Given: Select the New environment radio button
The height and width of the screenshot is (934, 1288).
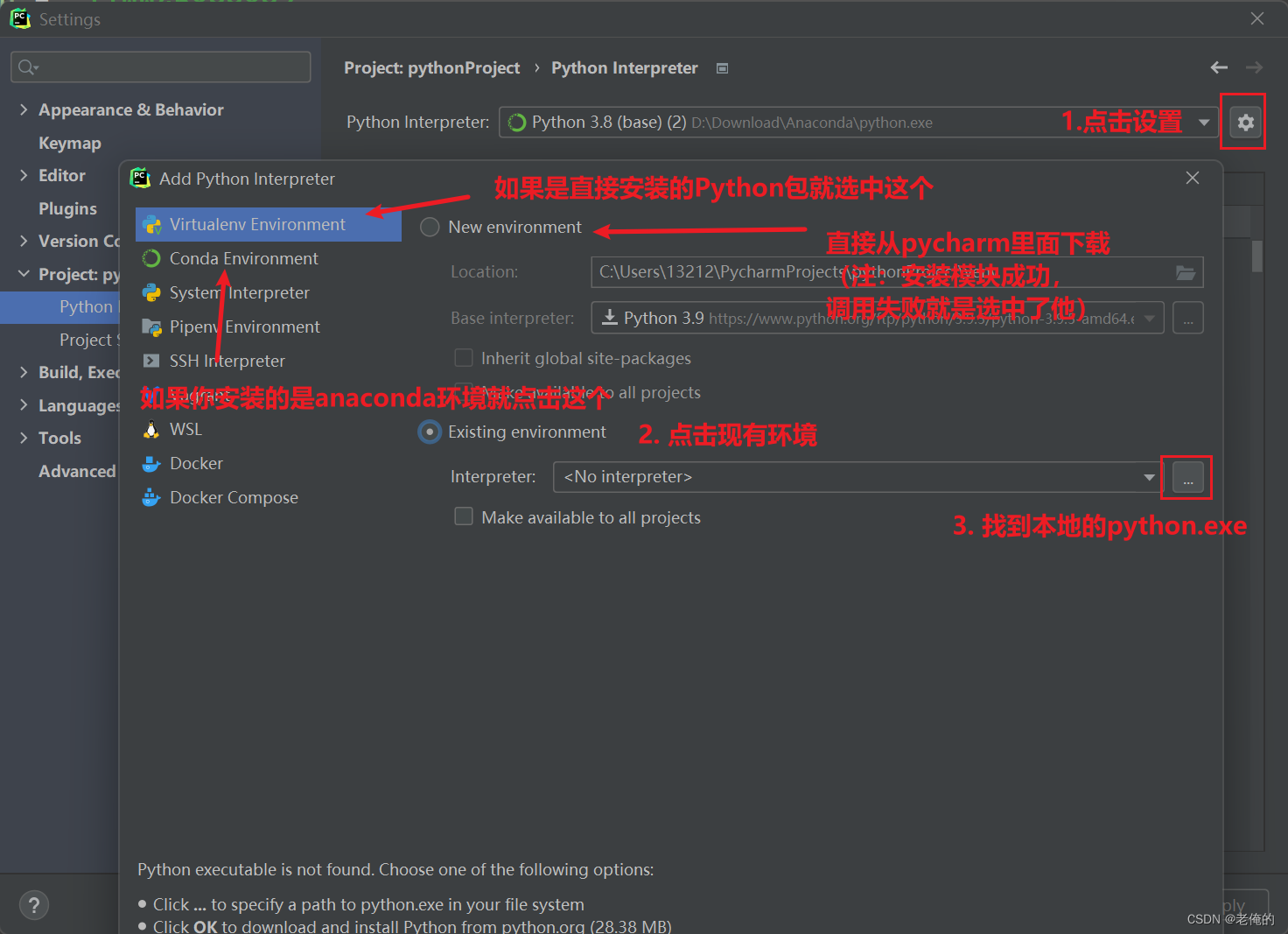Looking at the screenshot, I should (x=430, y=228).
